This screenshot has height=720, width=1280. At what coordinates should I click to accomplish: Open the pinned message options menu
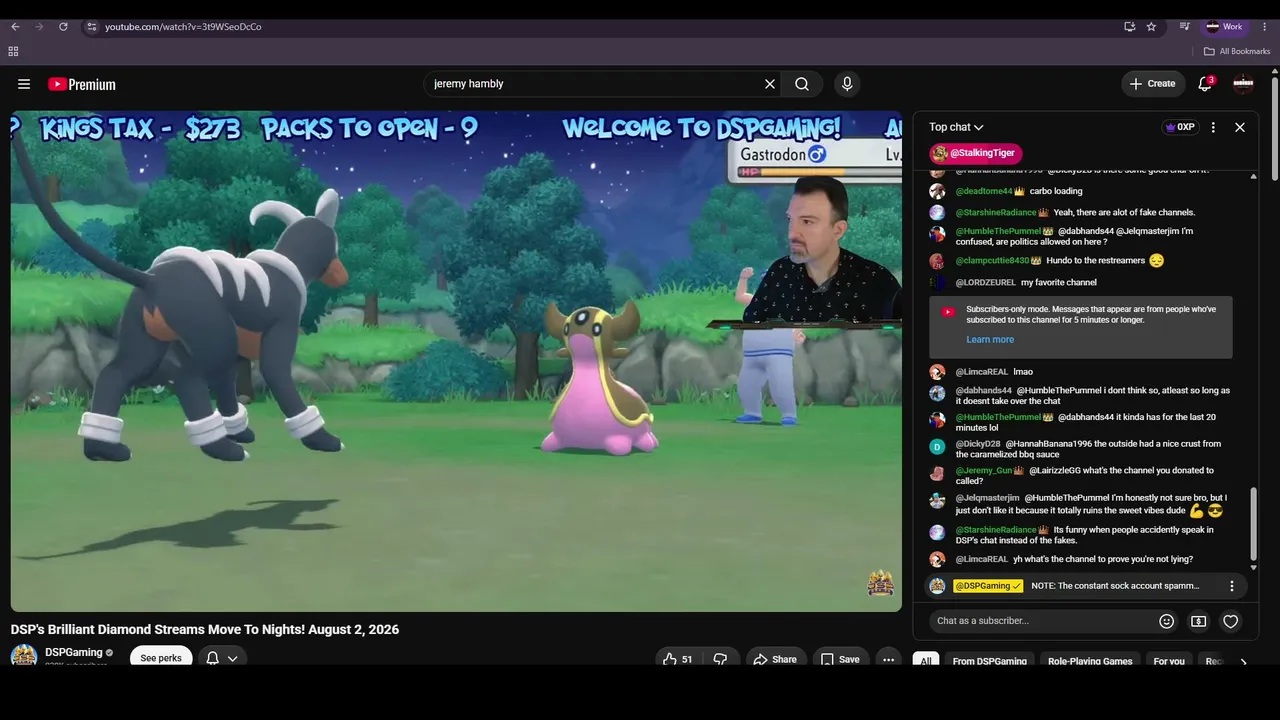tap(1232, 586)
